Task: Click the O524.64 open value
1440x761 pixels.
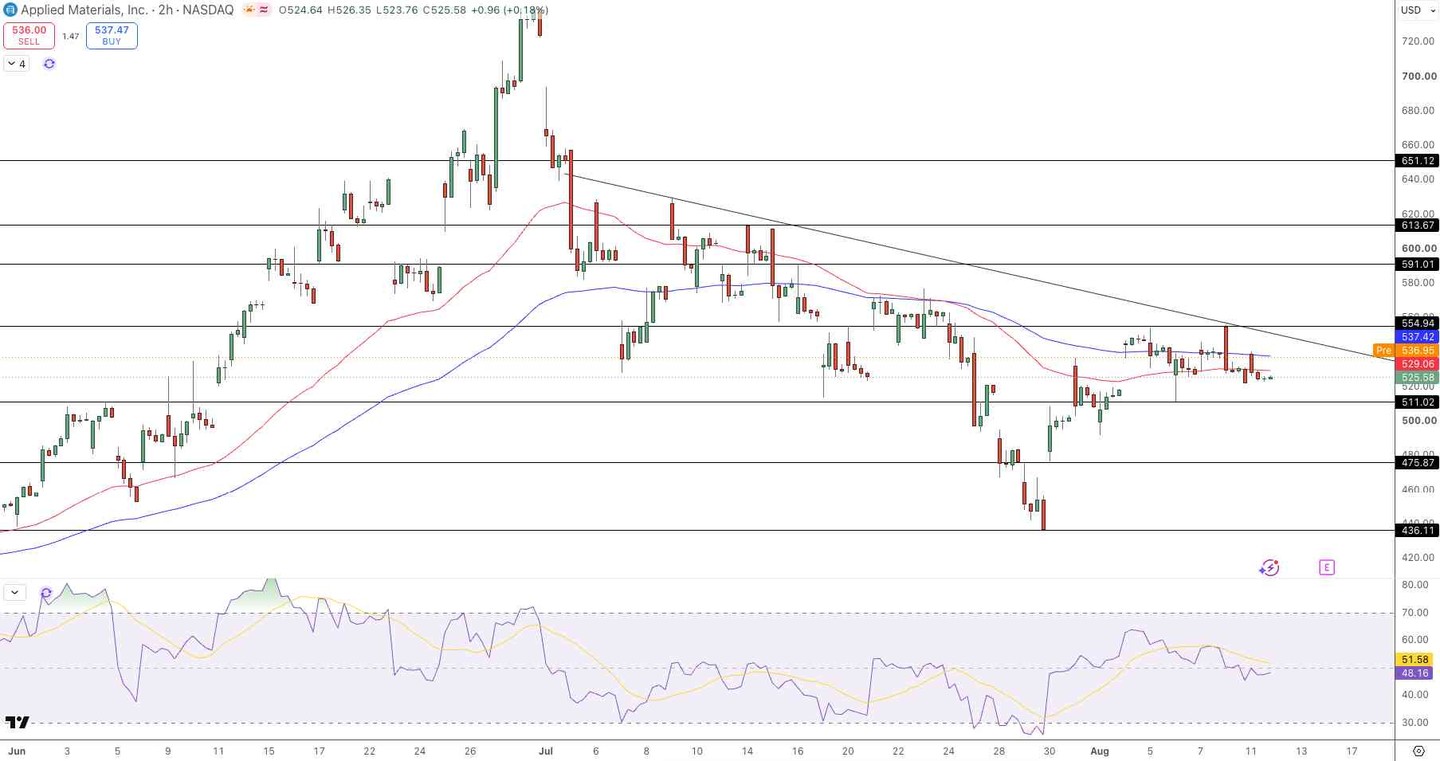Action: click(300, 10)
